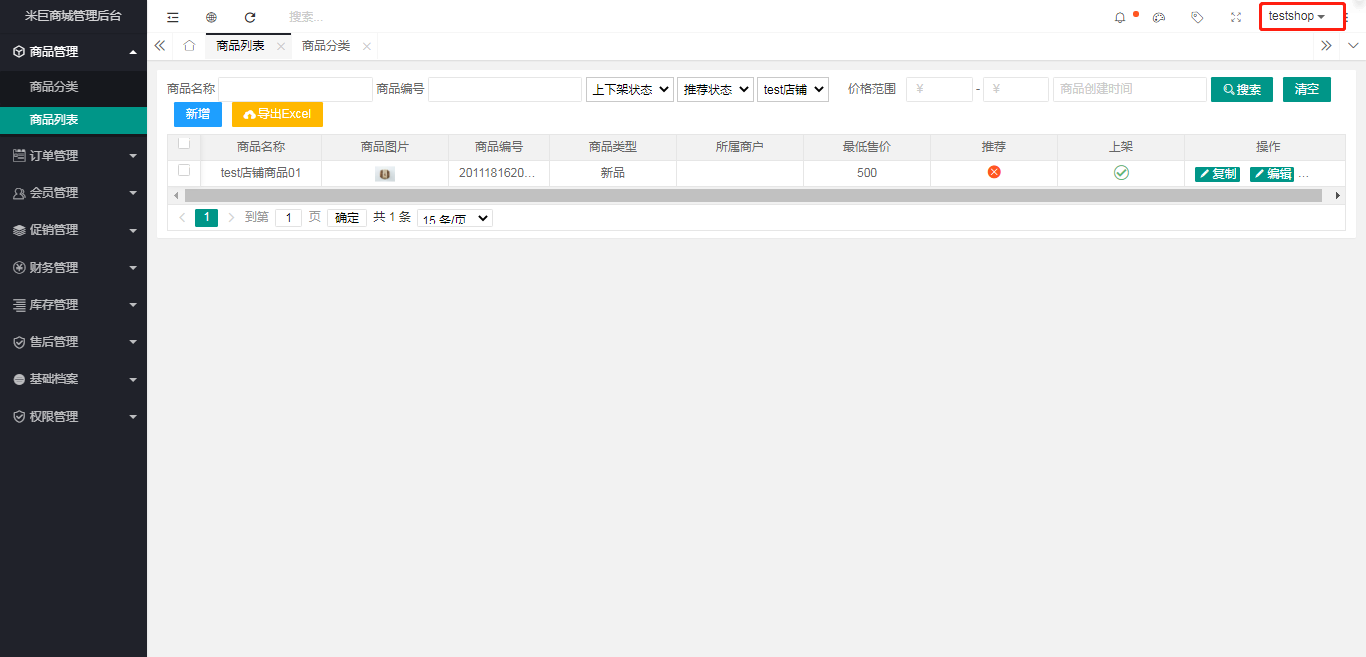Focus the 商品名称 input field
The width and height of the screenshot is (1366, 657).
click(x=295, y=89)
